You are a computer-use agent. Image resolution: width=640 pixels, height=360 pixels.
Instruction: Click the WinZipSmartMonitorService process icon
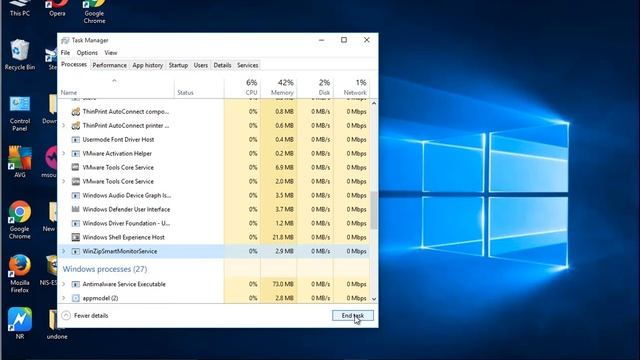(x=76, y=251)
